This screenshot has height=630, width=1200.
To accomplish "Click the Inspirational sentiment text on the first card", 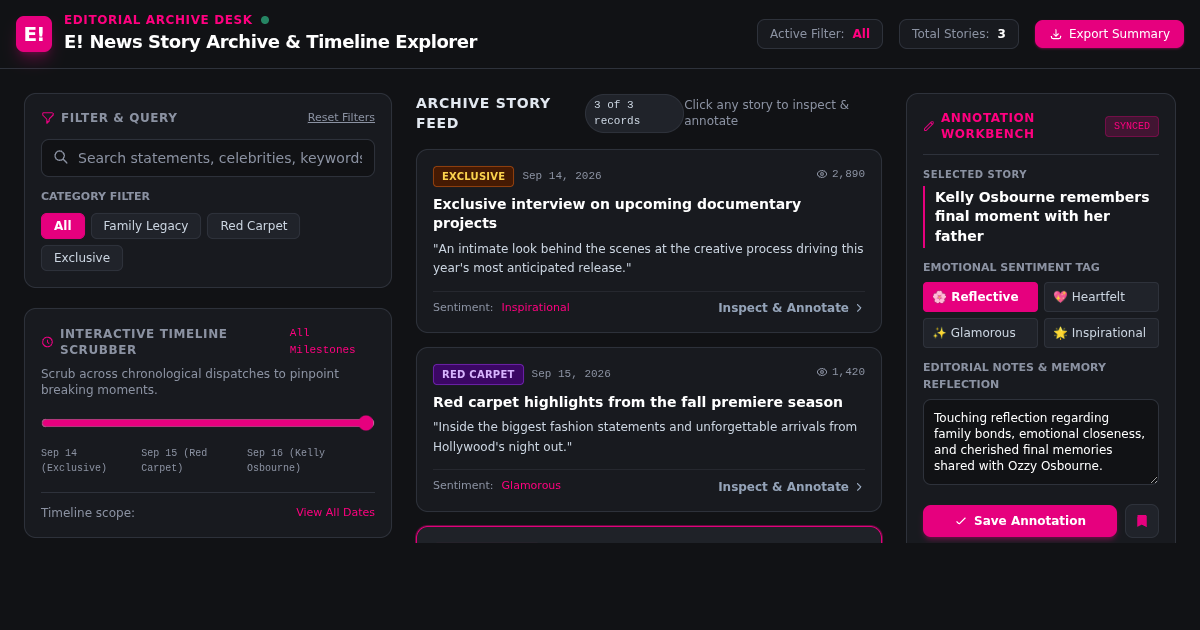I will coord(535,308).
